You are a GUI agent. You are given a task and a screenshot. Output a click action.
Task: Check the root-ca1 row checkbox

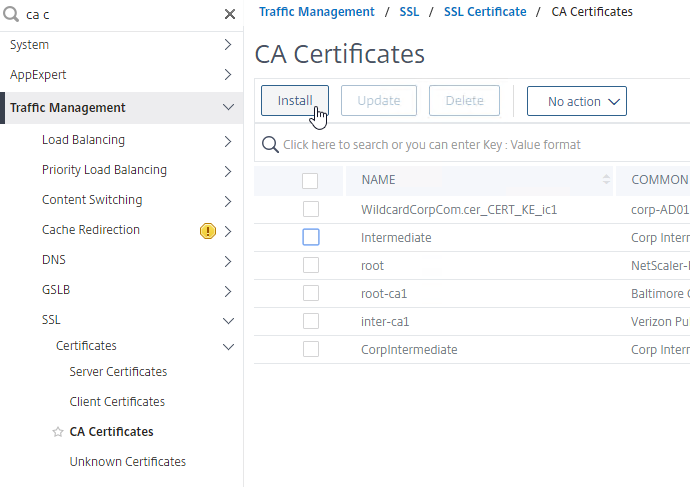[311, 293]
